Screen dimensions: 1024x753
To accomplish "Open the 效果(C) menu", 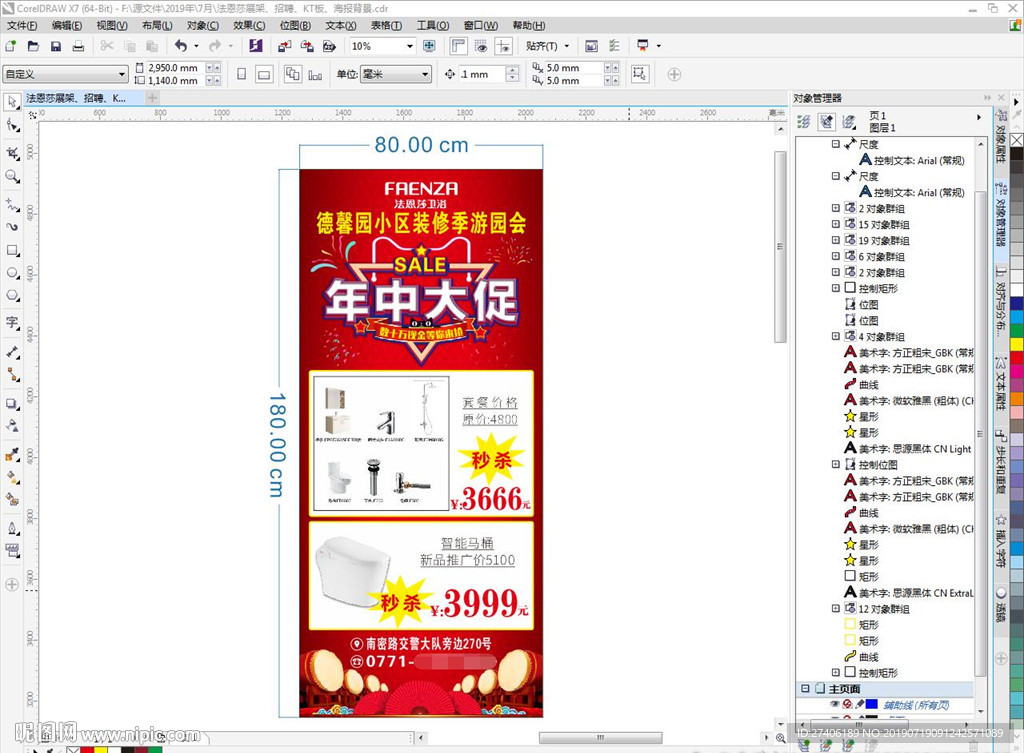I will [249, 25].
